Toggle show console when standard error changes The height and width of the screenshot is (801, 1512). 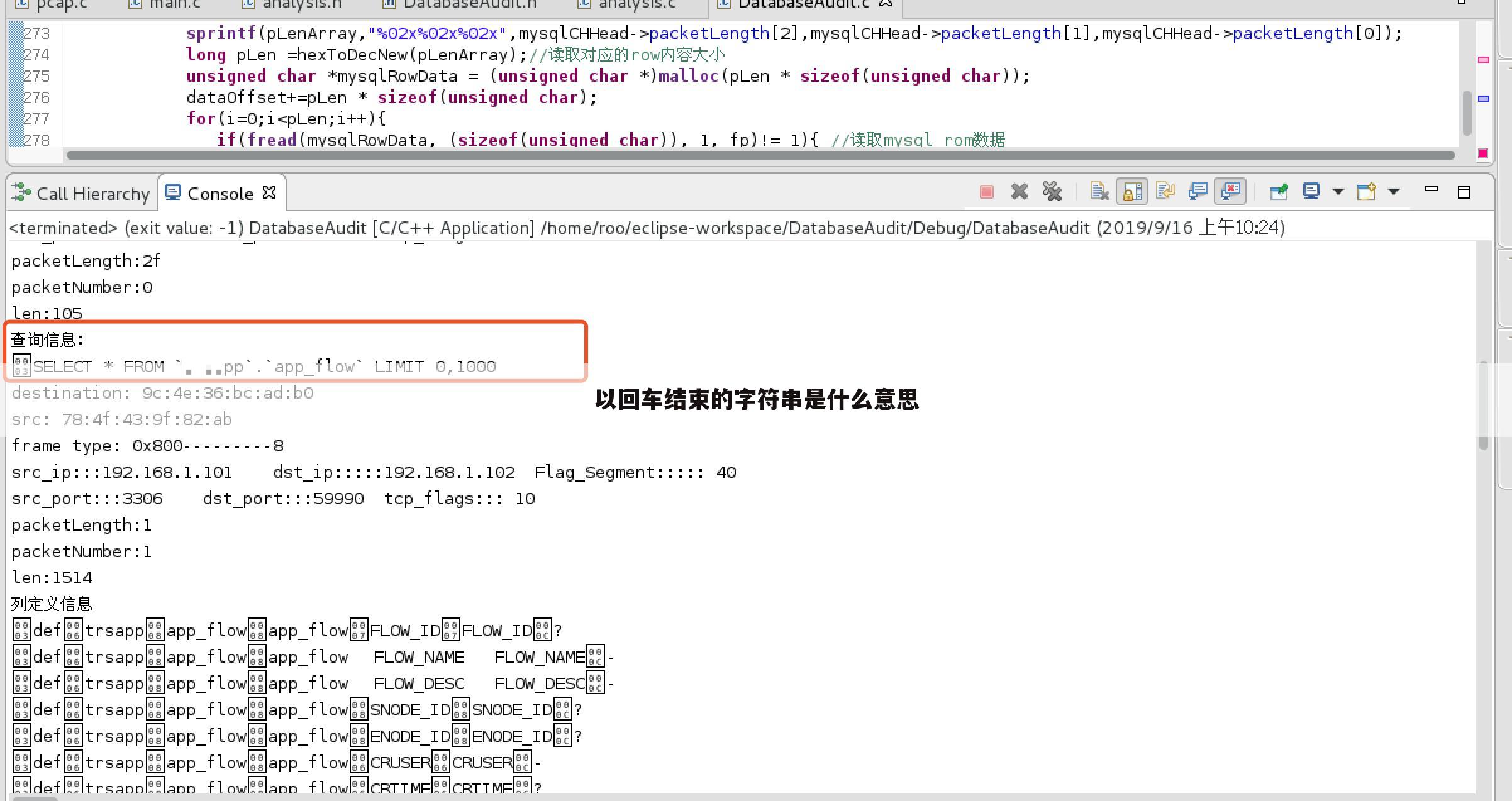[1231, 192]
